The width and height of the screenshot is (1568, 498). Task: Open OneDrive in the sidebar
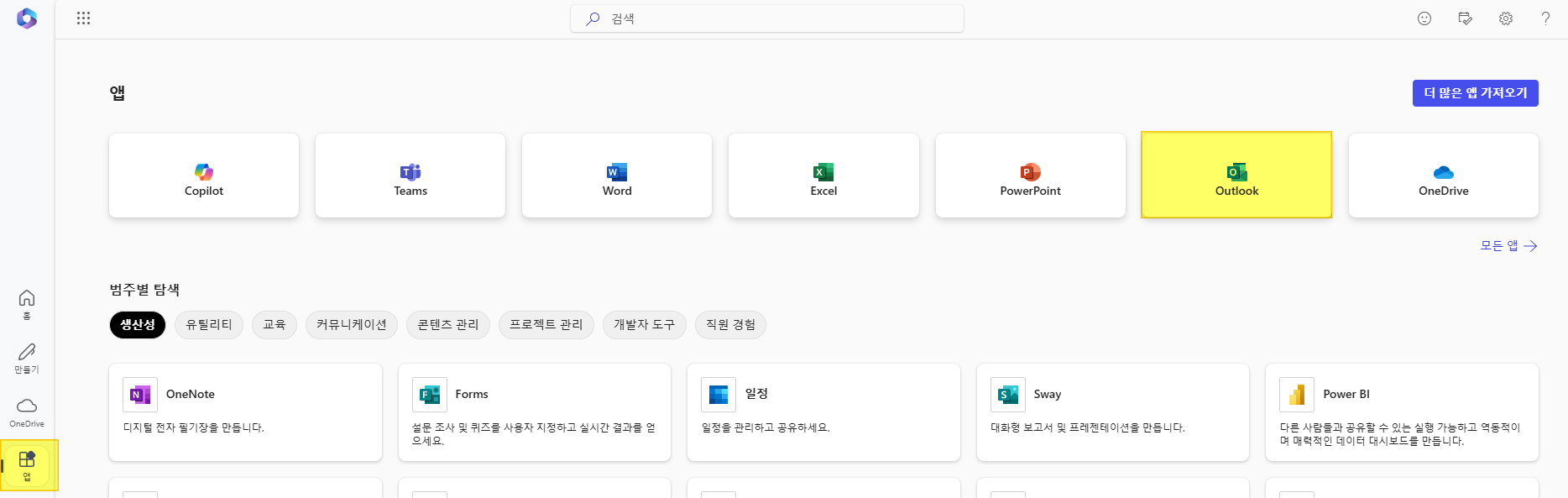point(27,412)
